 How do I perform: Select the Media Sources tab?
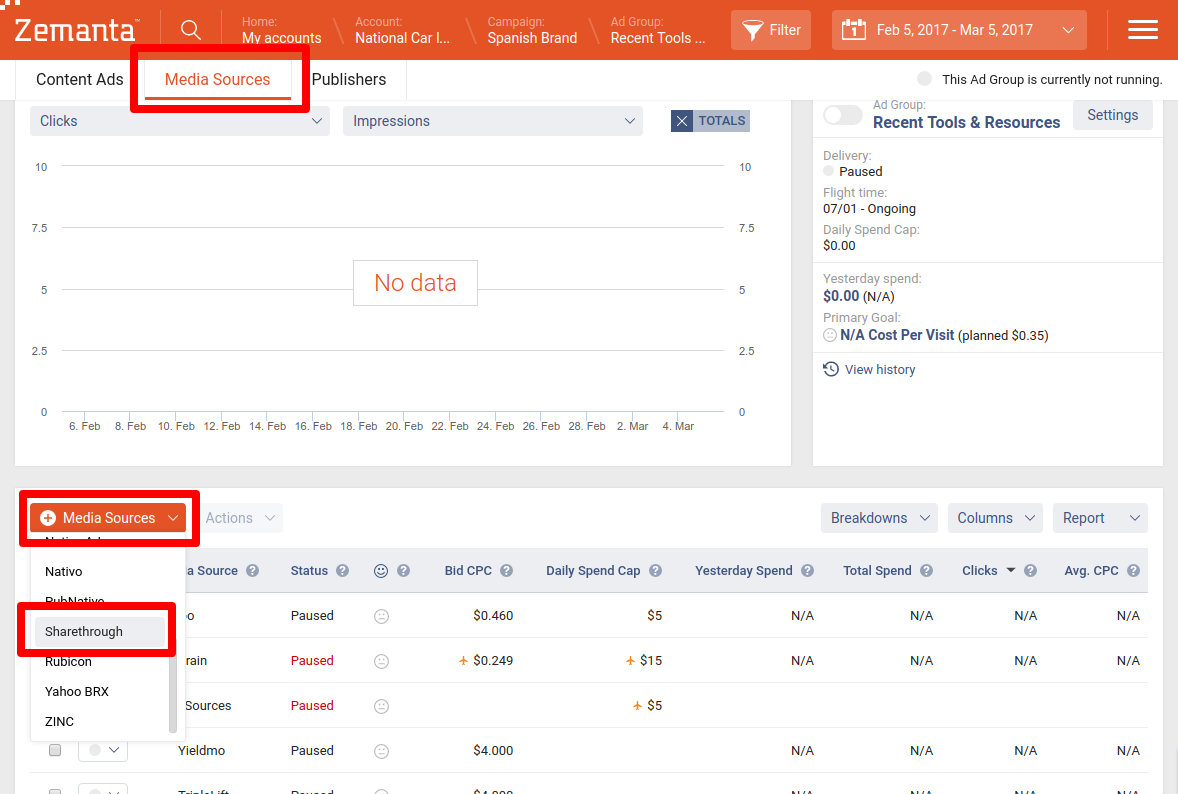point(217,80)
